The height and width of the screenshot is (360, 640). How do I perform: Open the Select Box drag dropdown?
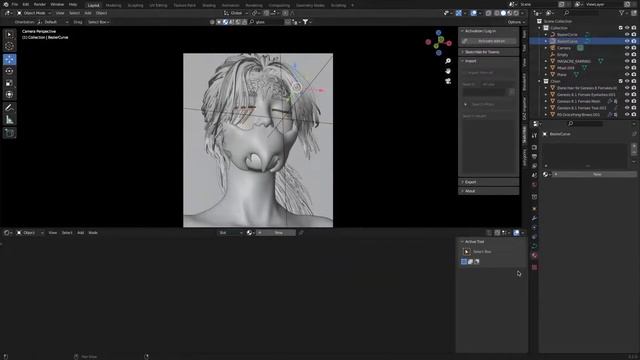pos(98,22)
